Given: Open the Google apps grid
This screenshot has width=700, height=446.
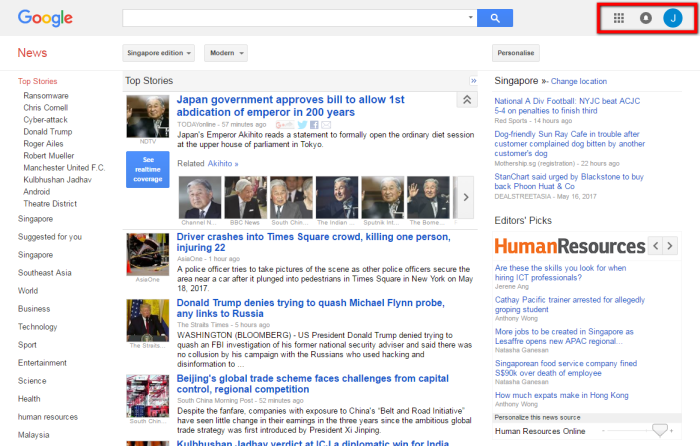Looking at the screenshot, I should [618, 18].
